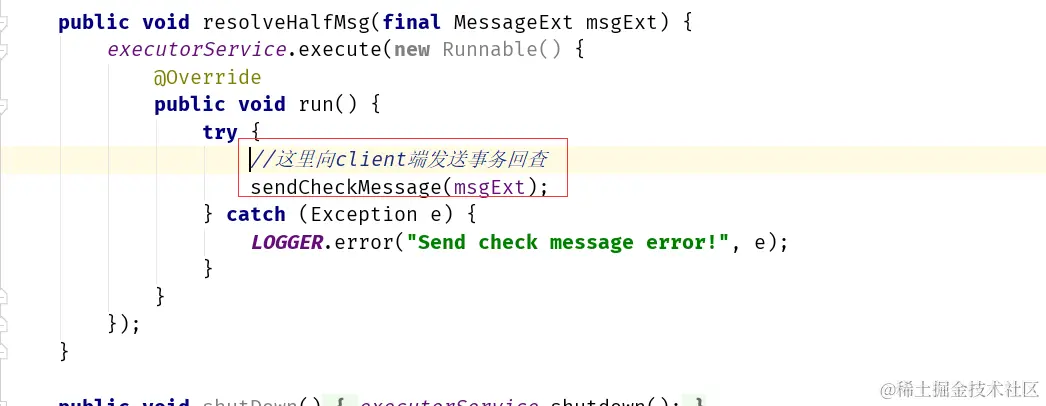Click the Runnable class name
The image size is (1046, 406).
coord(490,50)
